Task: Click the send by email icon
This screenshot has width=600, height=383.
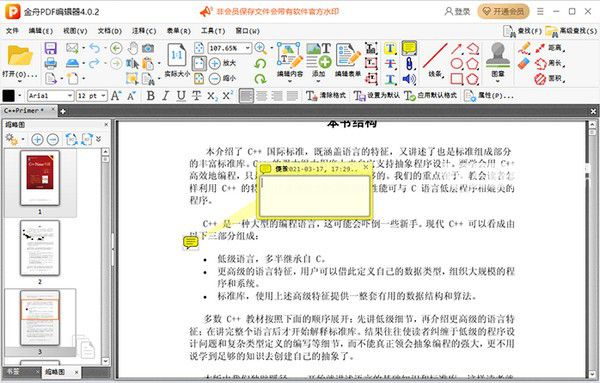Action: pyautogui.click(x=72, y=48)
